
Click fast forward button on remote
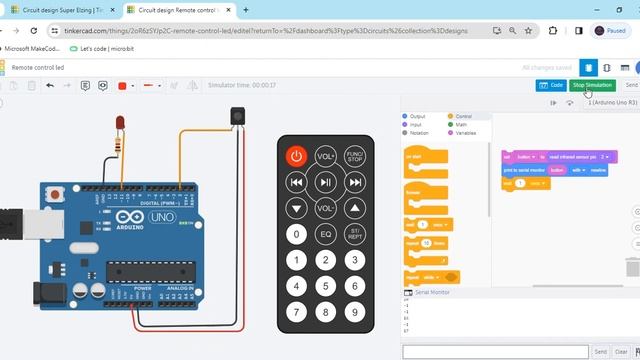(355, 182)
